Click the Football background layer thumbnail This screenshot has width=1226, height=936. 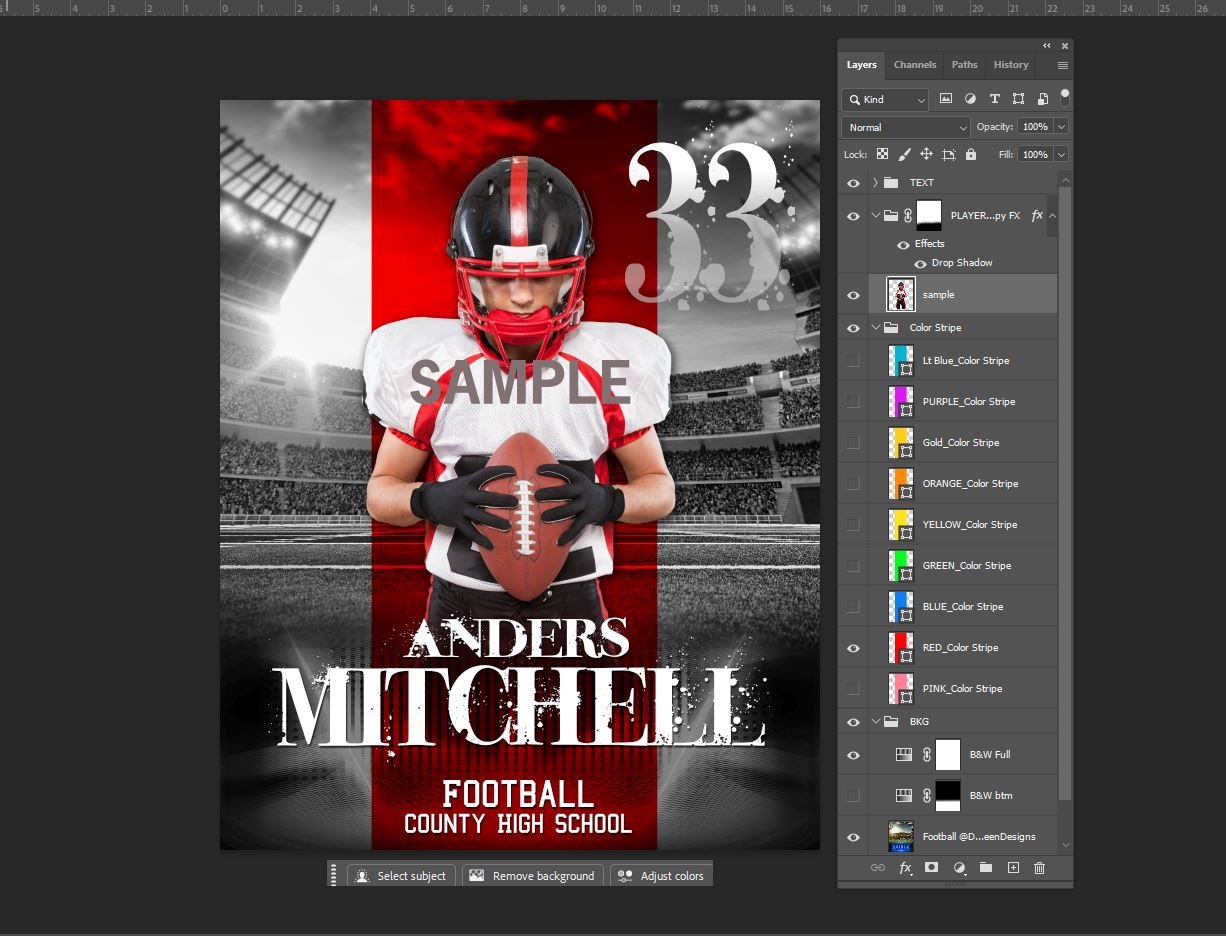(901, 837)
